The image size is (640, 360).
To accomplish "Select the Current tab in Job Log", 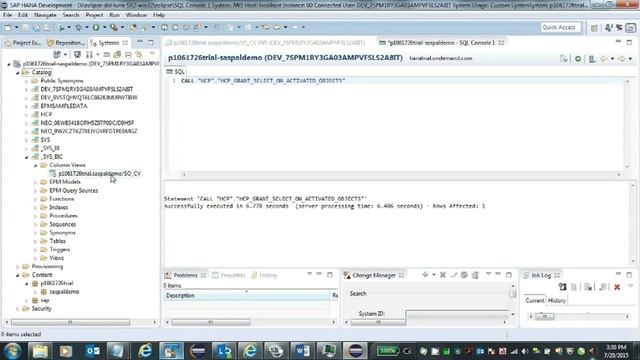I will coord(534,300).
